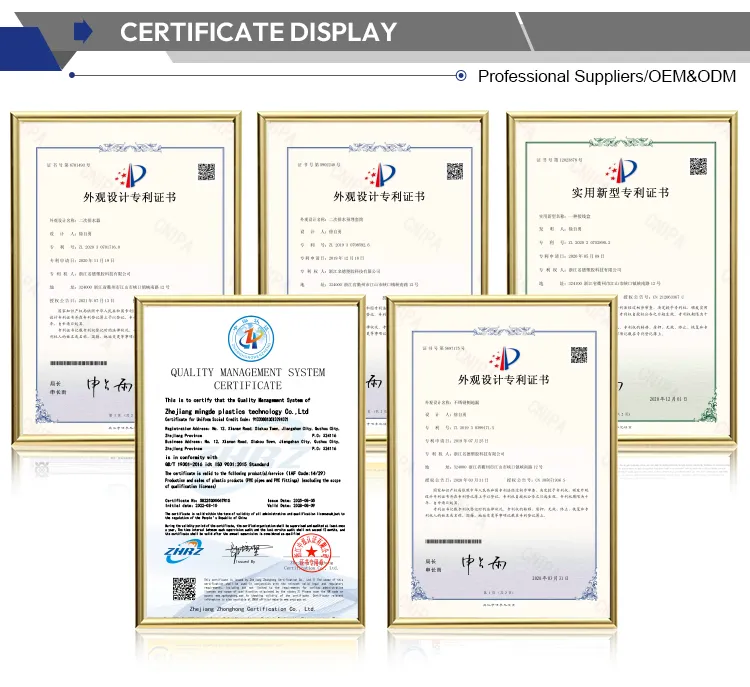
Task: Click the 外观设计专利证书 title on the top-left certificate
Action: 130,197
